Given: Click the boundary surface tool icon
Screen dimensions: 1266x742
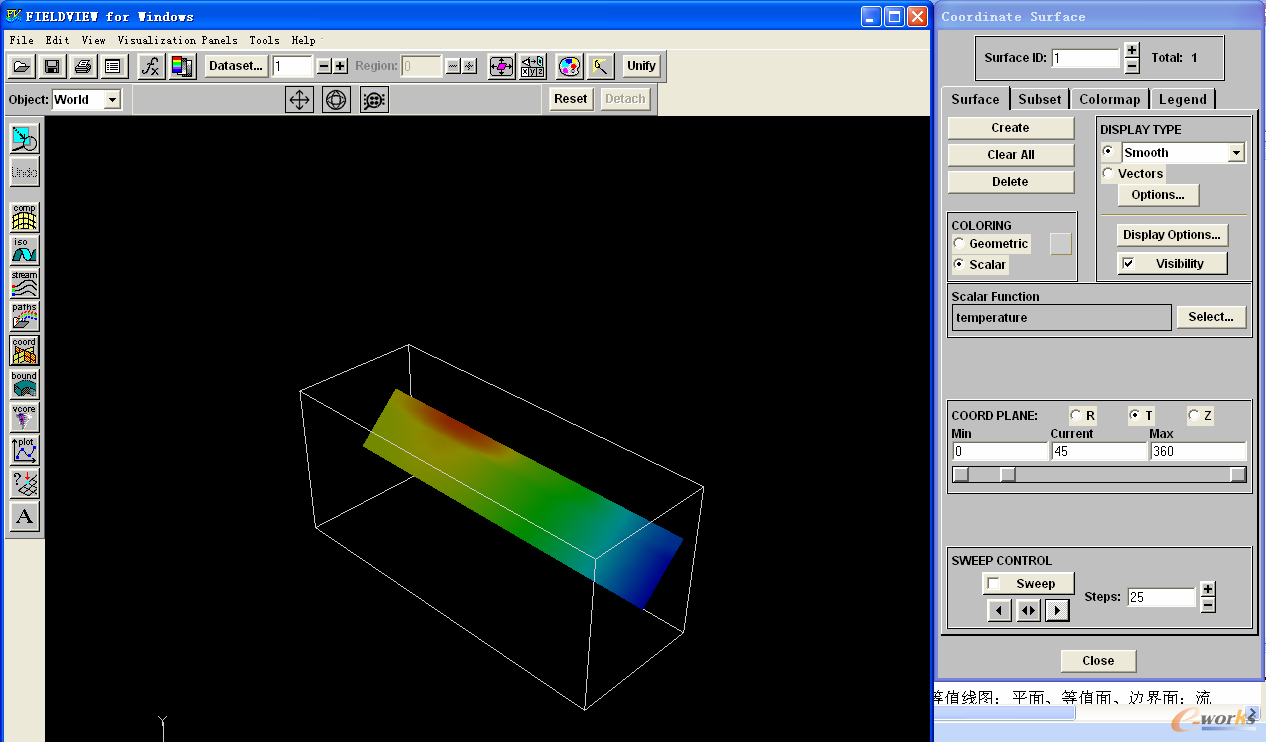Looking at the screenshot, I should [x=24, y=384].
